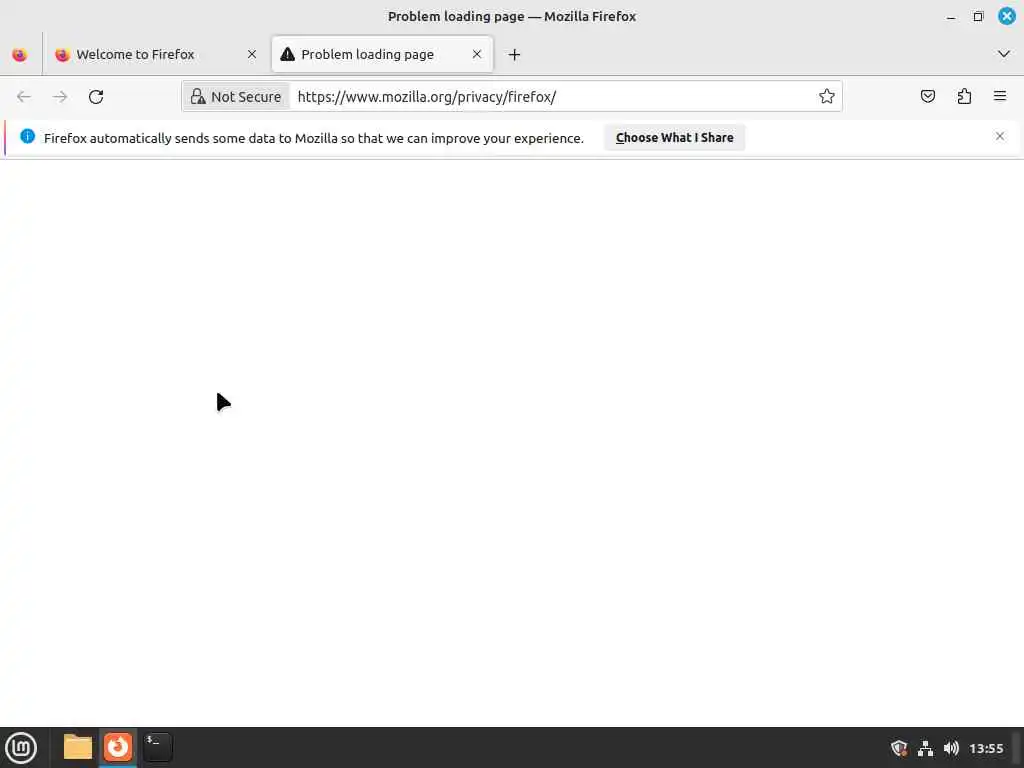Open the Linux Mint start menu
1024x768 pixels.
[x=21, y=748]
